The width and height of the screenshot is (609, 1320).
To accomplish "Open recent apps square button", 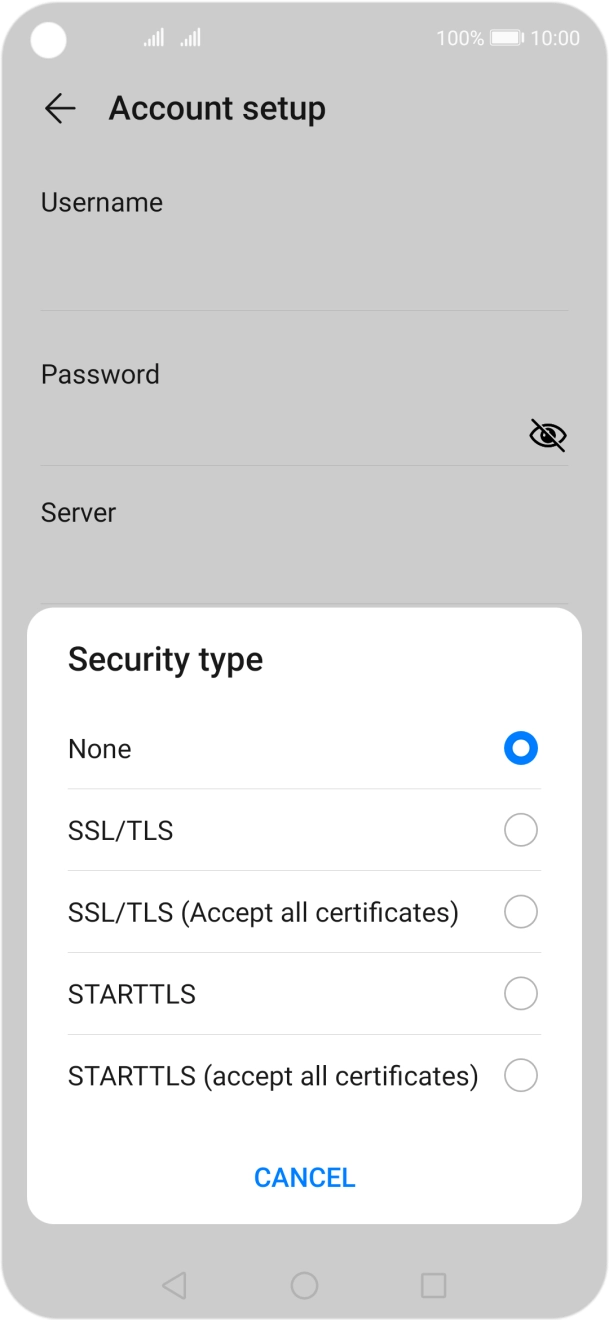I will [x=433, y=1285].
